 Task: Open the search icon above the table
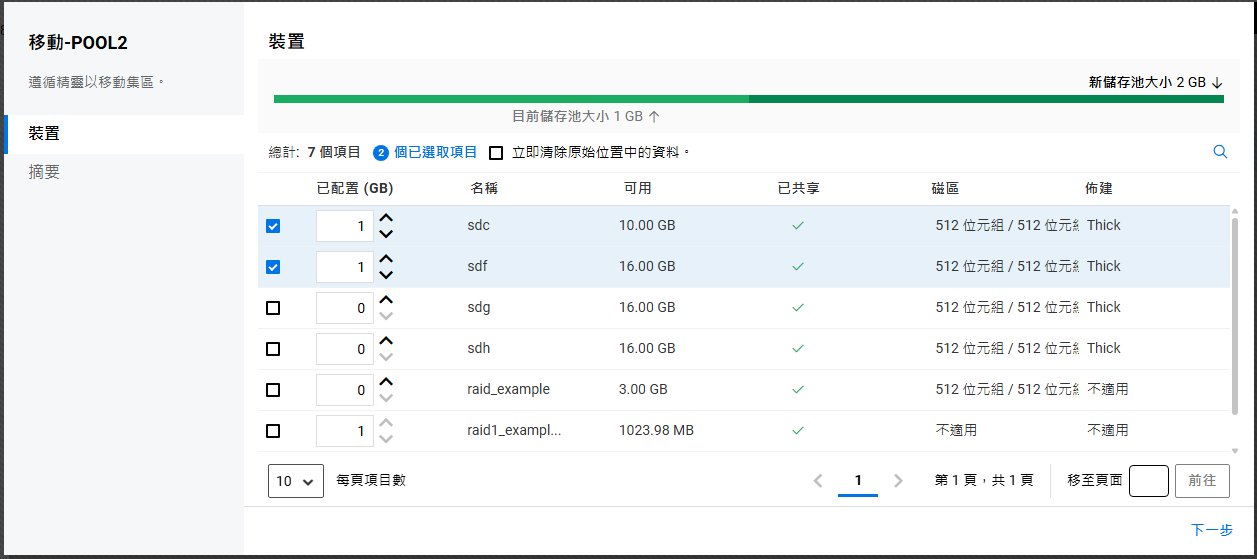click(x=1220, y=152)
